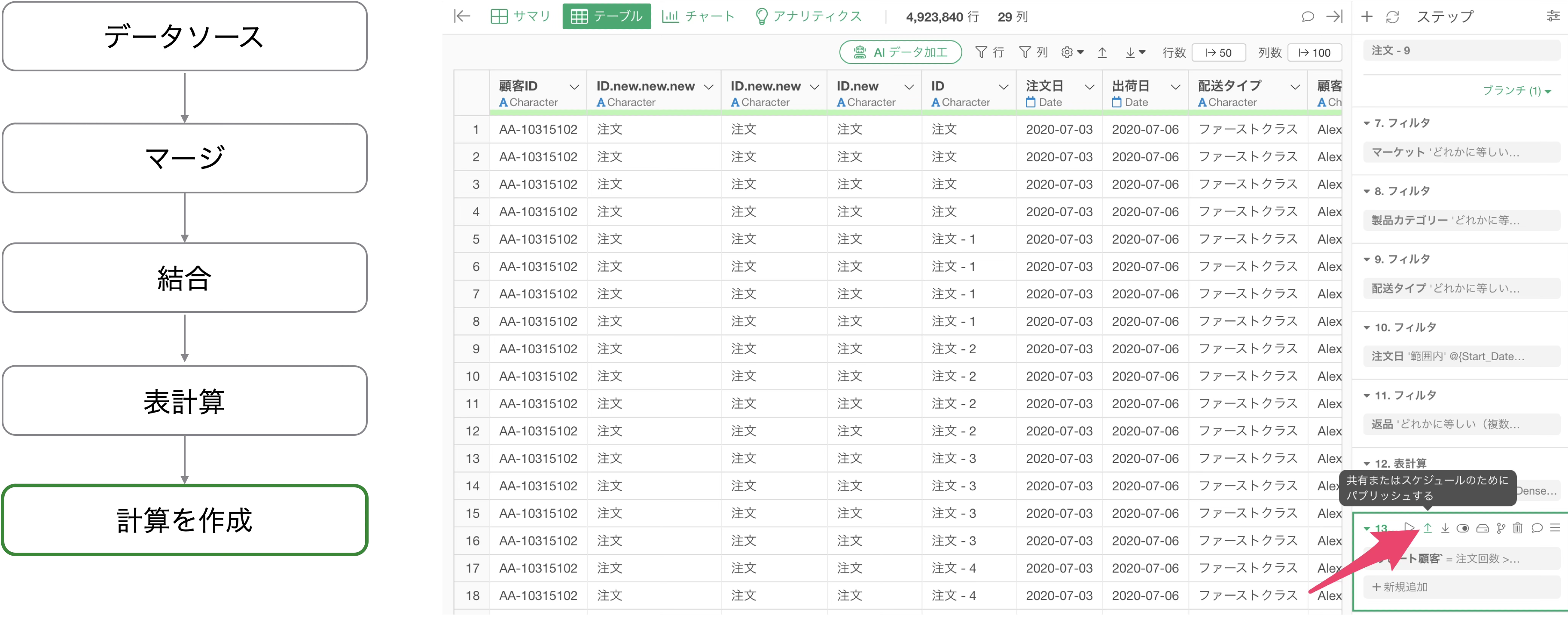
Task: Open the チャート tab
Action: click(698, 16)
